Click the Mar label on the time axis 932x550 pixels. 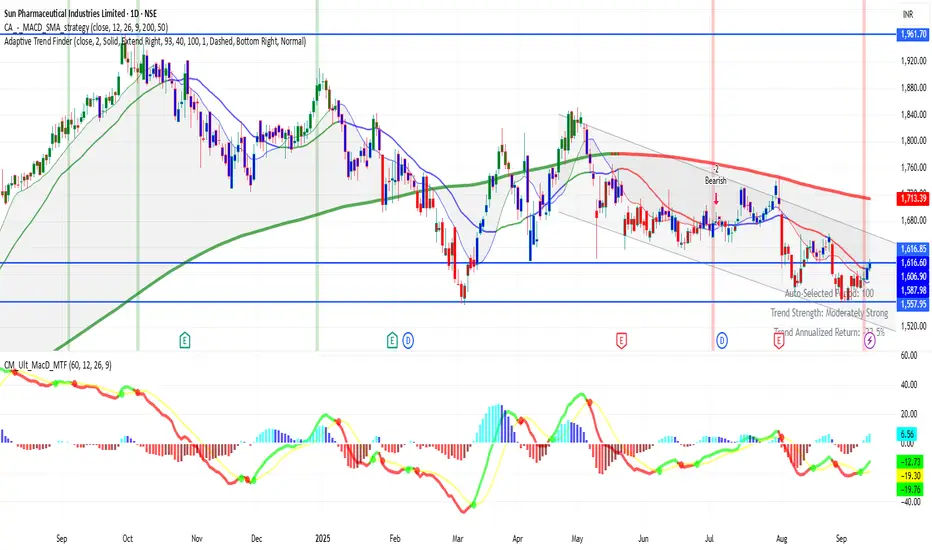click(x=457, y=539)
